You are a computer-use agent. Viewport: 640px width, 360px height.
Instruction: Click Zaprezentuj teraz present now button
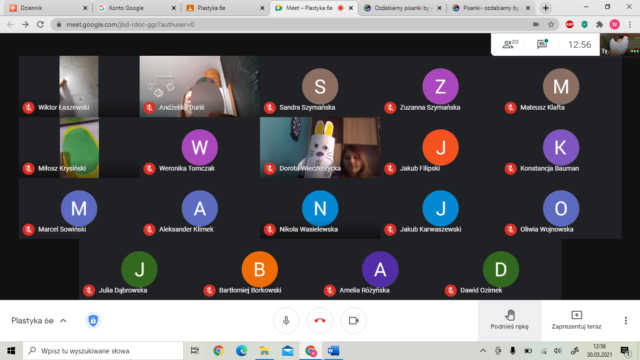(576, 320)
